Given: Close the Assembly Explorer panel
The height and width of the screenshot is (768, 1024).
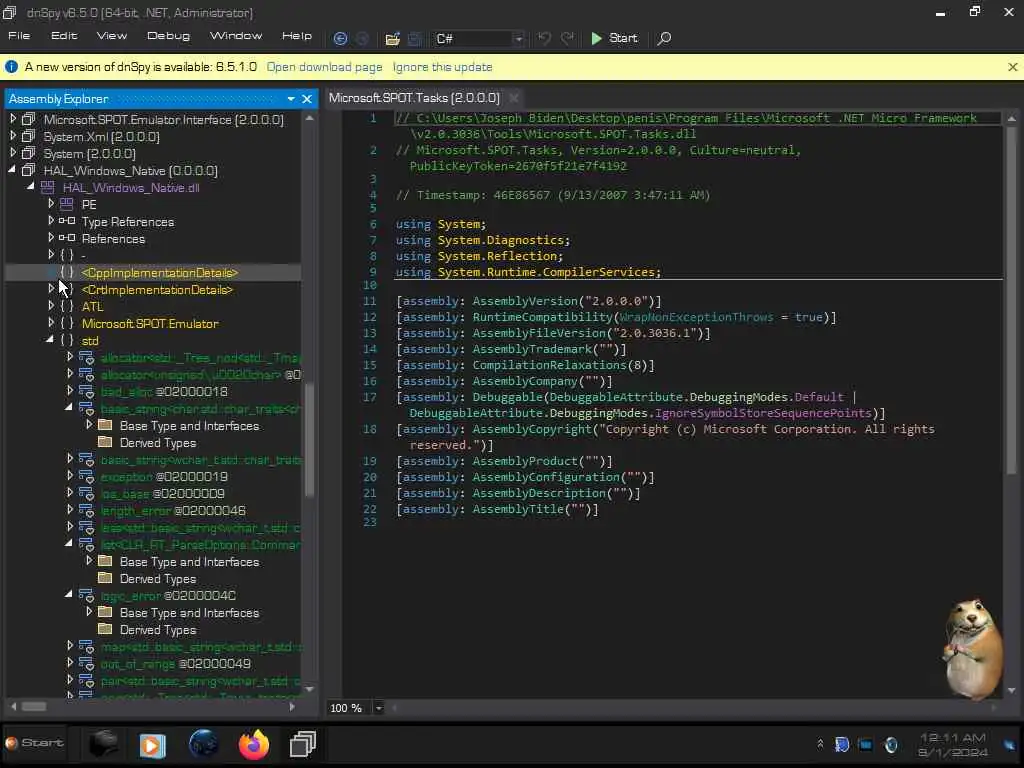Looking at the screenshot, I should click(x=307, y=99).
